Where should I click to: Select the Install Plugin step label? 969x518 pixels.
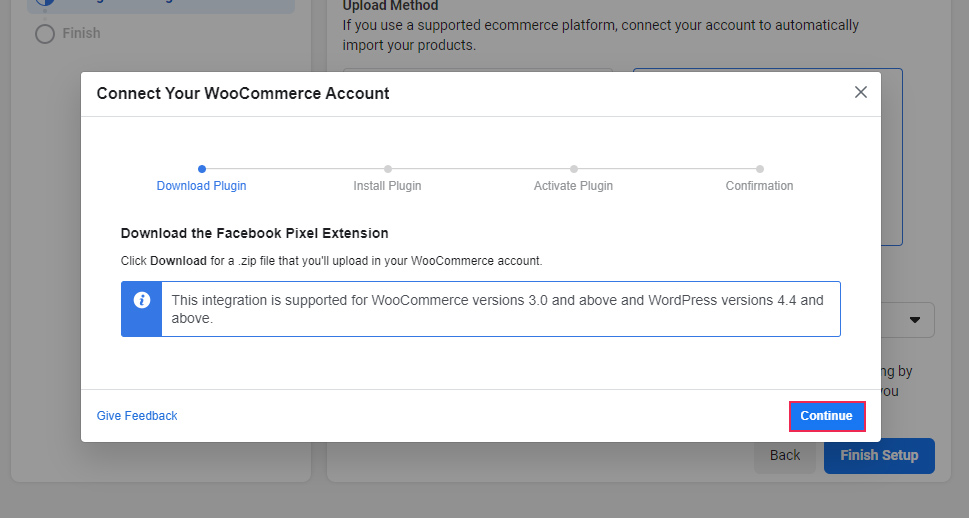pos(387,186)
